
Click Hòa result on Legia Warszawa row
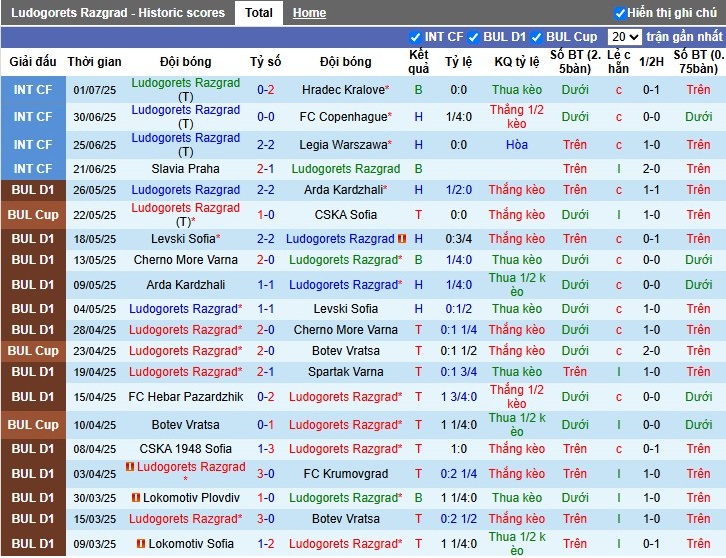click(x=517, y=144)
